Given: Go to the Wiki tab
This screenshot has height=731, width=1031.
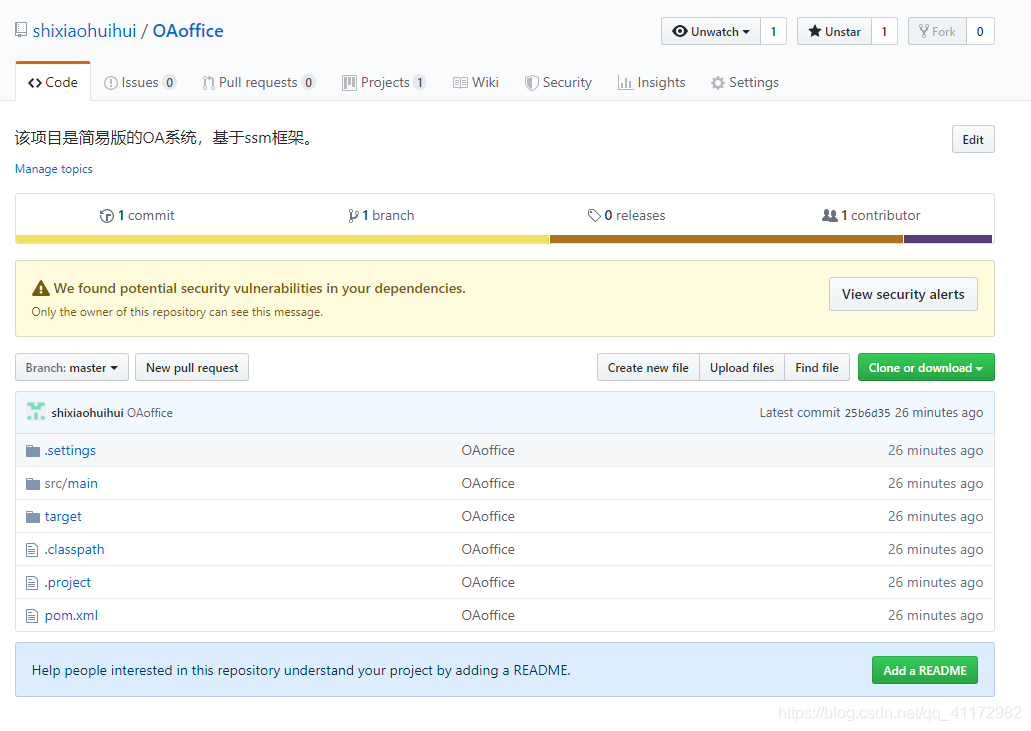Looking at the screenshot, I should [x=476, y=82].
